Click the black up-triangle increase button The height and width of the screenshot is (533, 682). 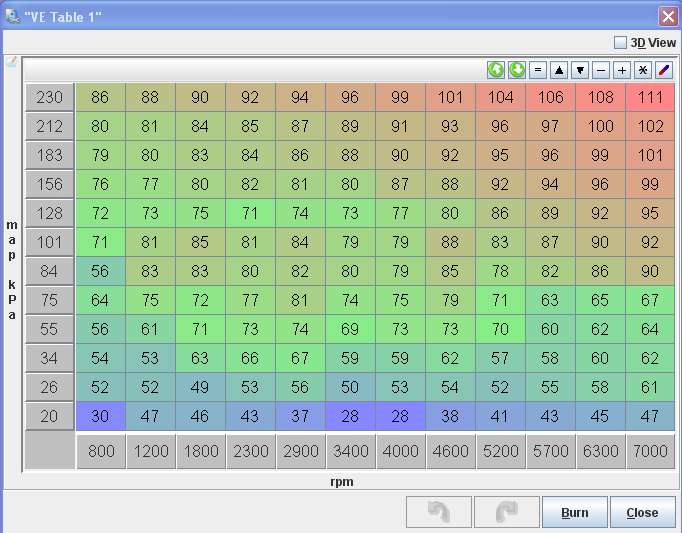[559, 70]
